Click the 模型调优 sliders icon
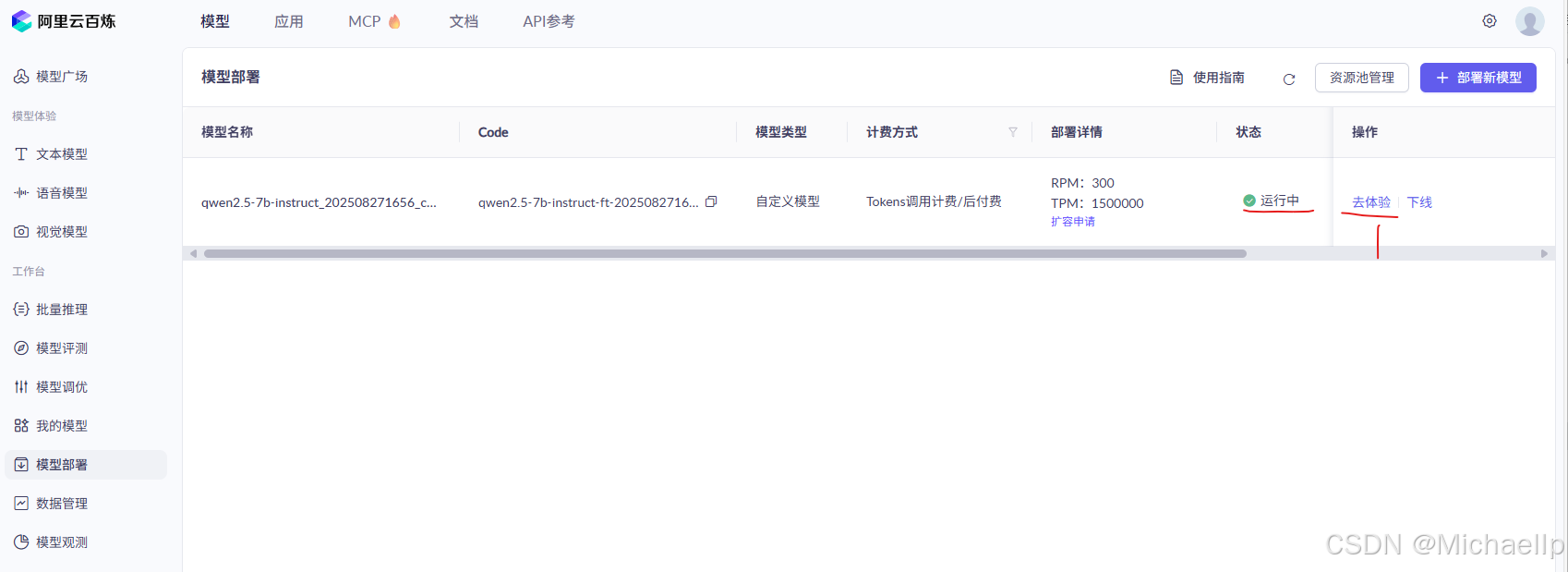The height and width of the screenshot is (572, 1568). click(21, 387)
